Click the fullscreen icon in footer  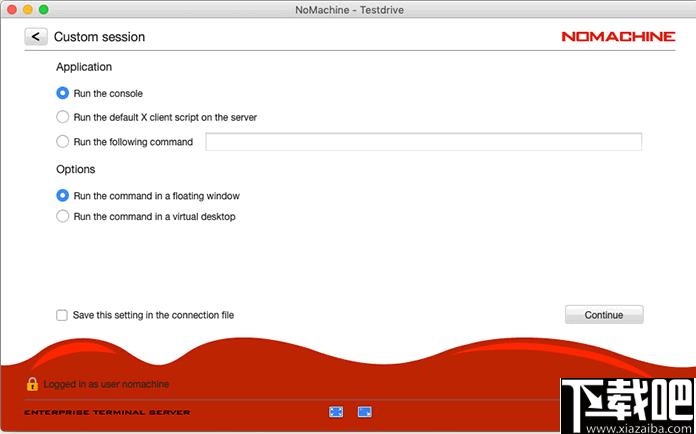click(x=336, y=412)
